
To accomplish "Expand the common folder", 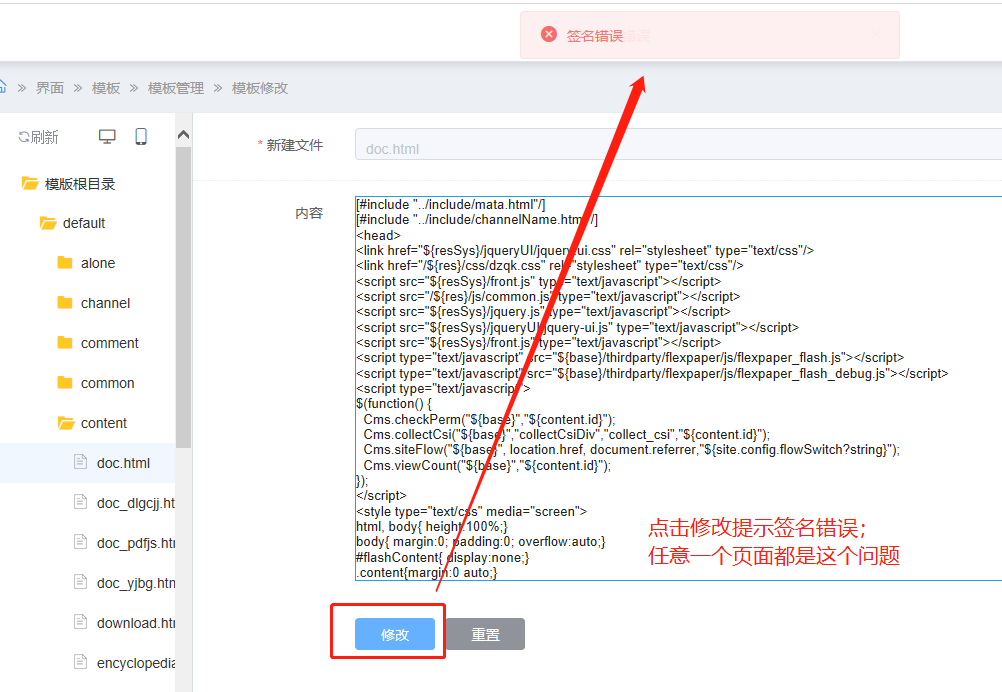I will [x=107, y=383].
